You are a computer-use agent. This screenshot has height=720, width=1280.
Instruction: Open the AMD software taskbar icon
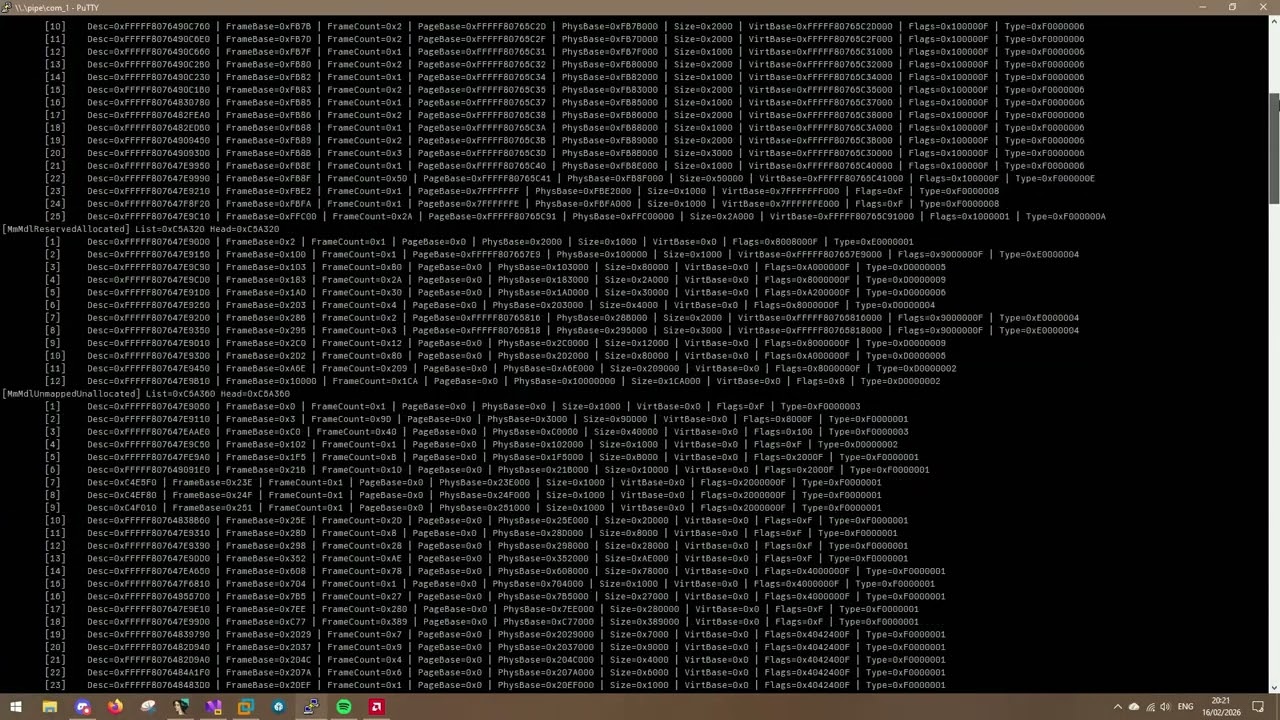coord(376,707)
